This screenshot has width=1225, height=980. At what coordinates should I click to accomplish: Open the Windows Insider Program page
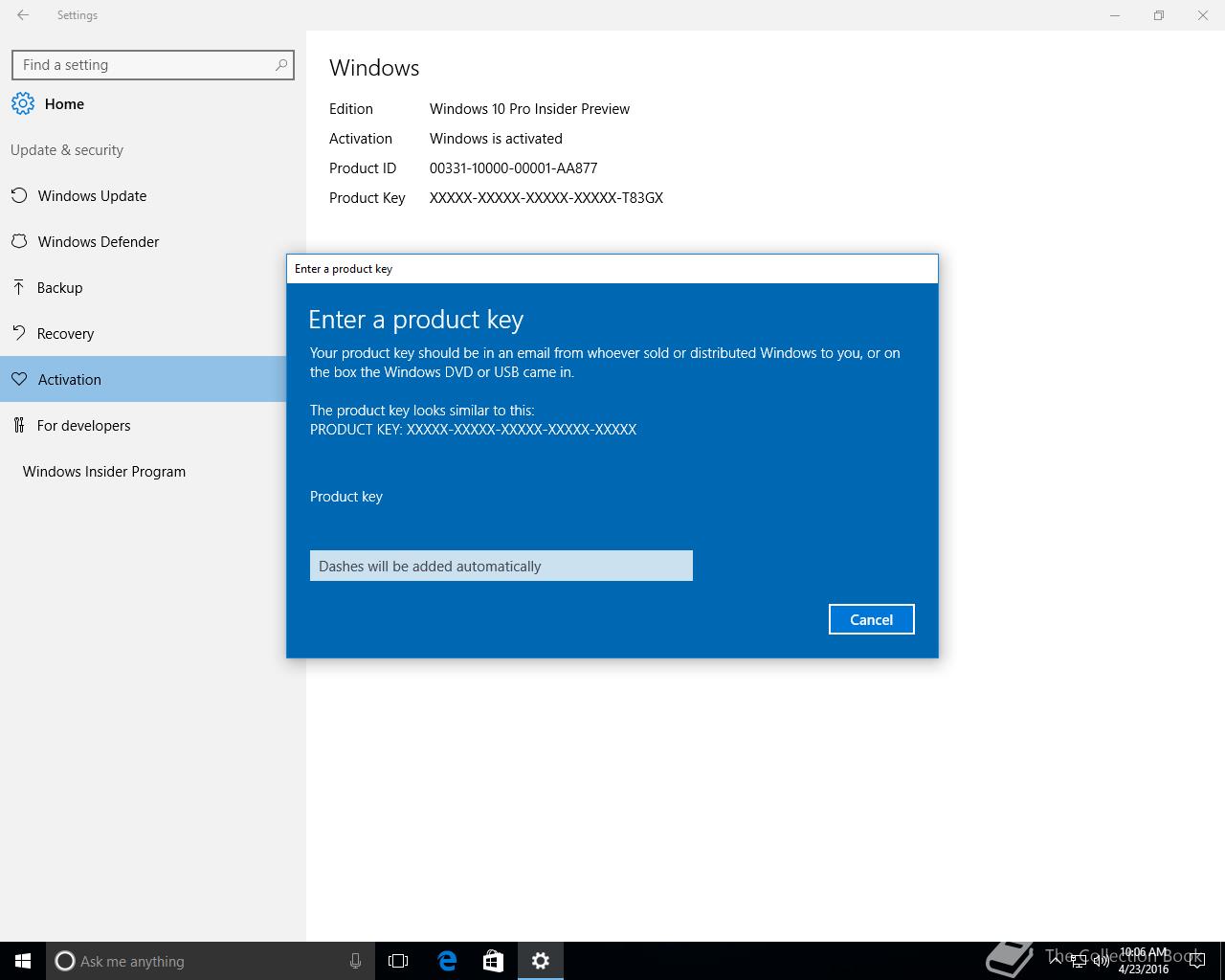tap(144, 471)
